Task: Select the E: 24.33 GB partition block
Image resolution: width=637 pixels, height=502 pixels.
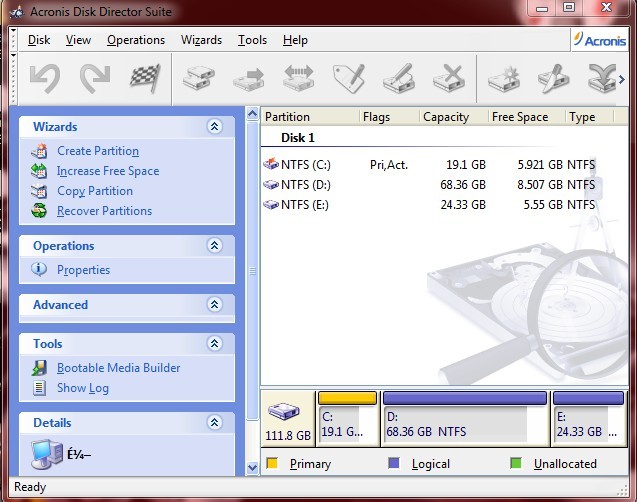Action: click(x=589, y=419)
